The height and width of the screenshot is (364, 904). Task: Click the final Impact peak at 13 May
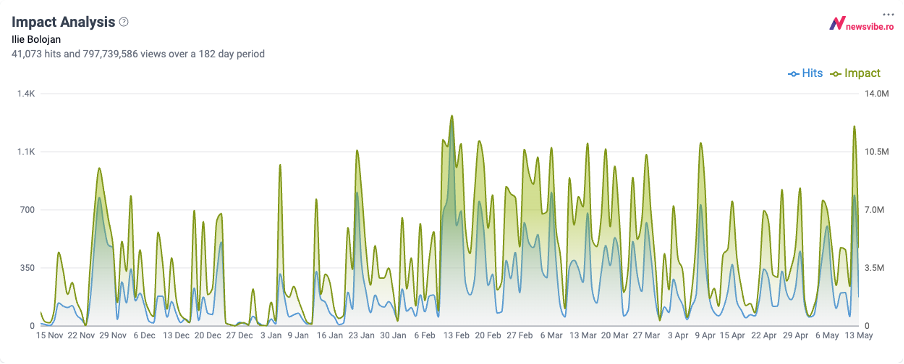pos(854,126)
